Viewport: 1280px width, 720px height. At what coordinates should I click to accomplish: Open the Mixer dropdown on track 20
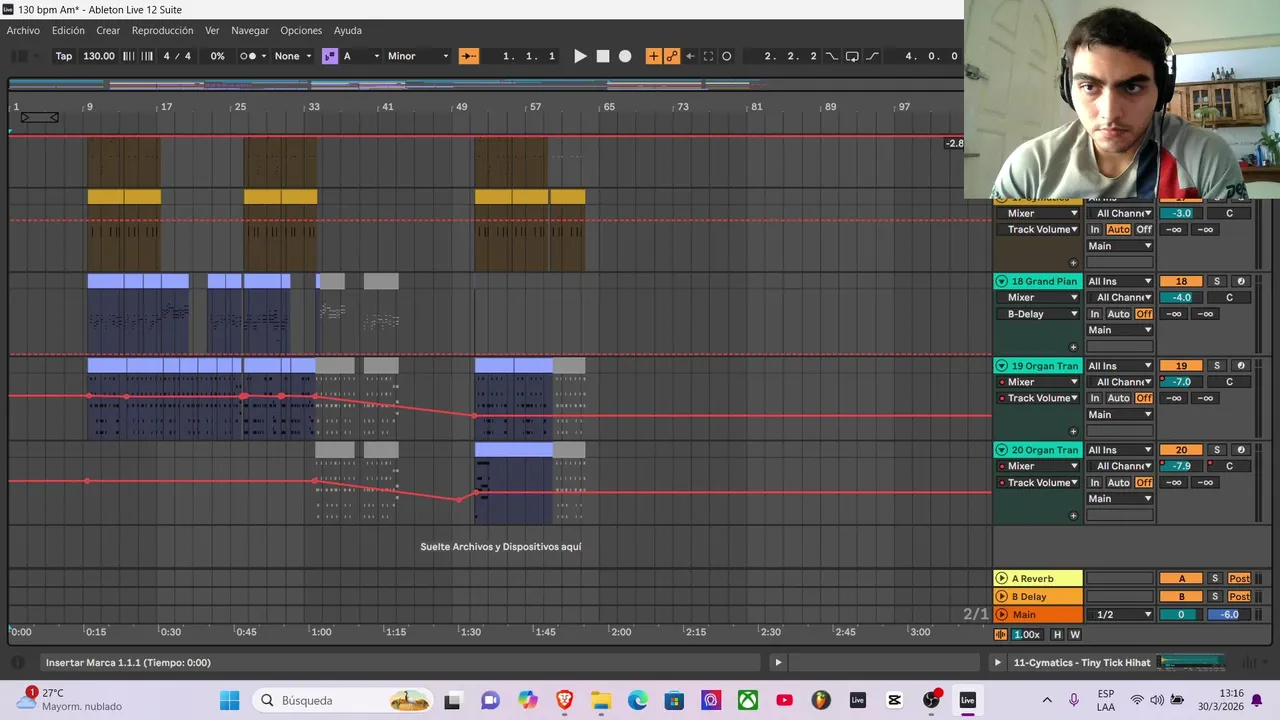click(1038, 466)
